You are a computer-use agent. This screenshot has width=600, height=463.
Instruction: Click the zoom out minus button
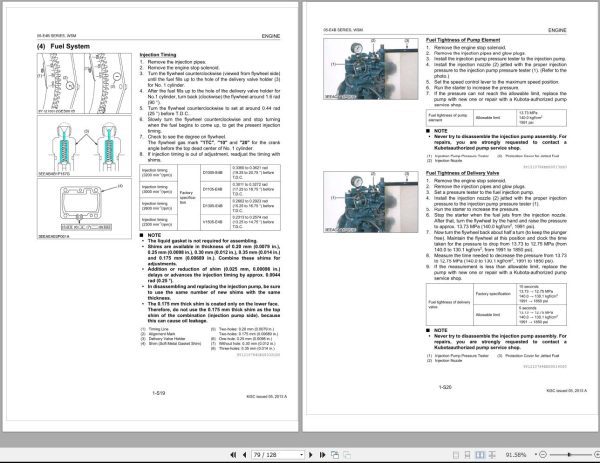[x=543, y=455]
